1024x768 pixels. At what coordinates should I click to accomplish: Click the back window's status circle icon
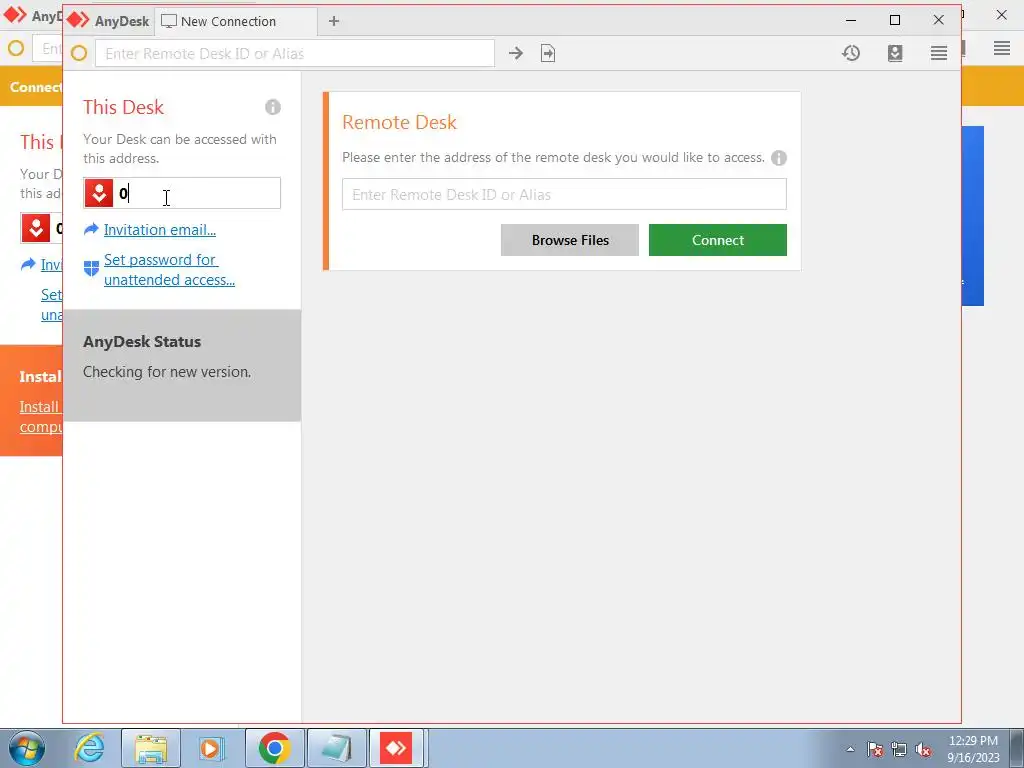(x=16, y=48)
